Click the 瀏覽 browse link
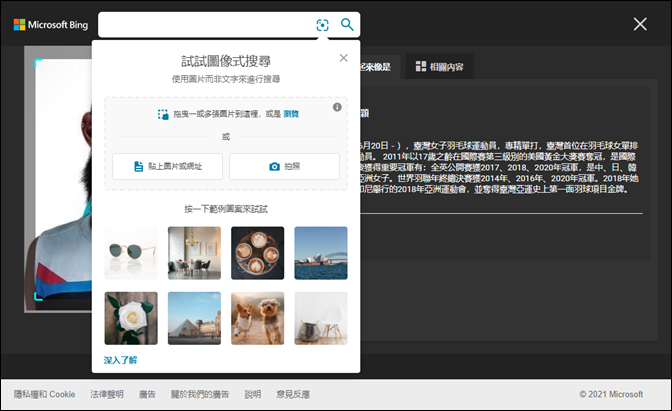This screenshot has height=411, width=672. pos(291,114)
